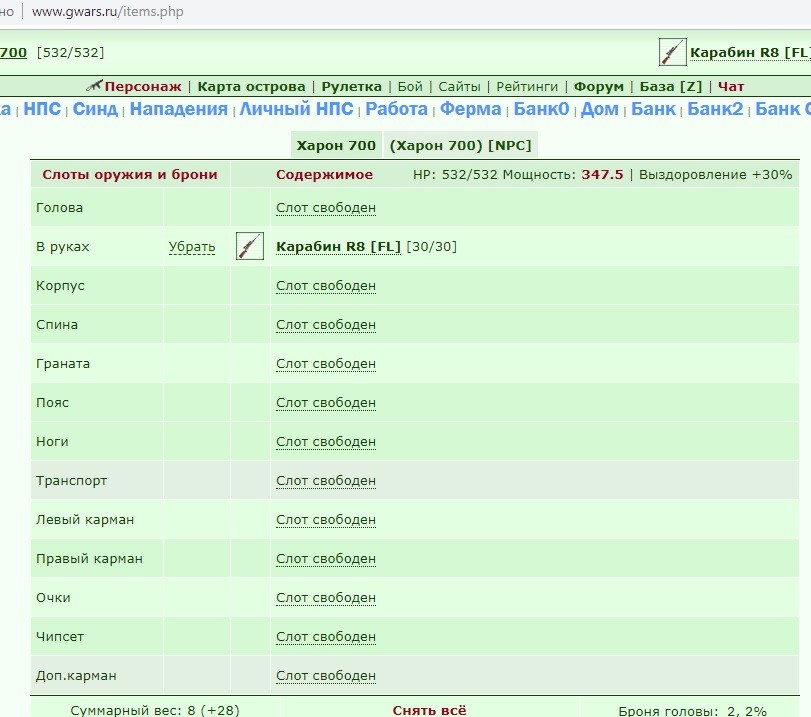Click the Содержимое column header
Screen dimensions: 811x717
pyautogui.click(x=324, y=174)
